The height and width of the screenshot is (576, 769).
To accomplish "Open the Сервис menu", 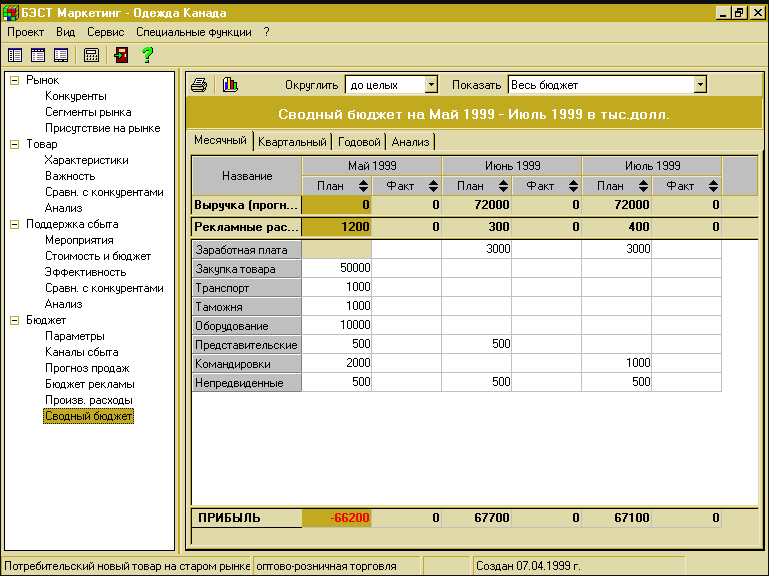I will (105, 32).
